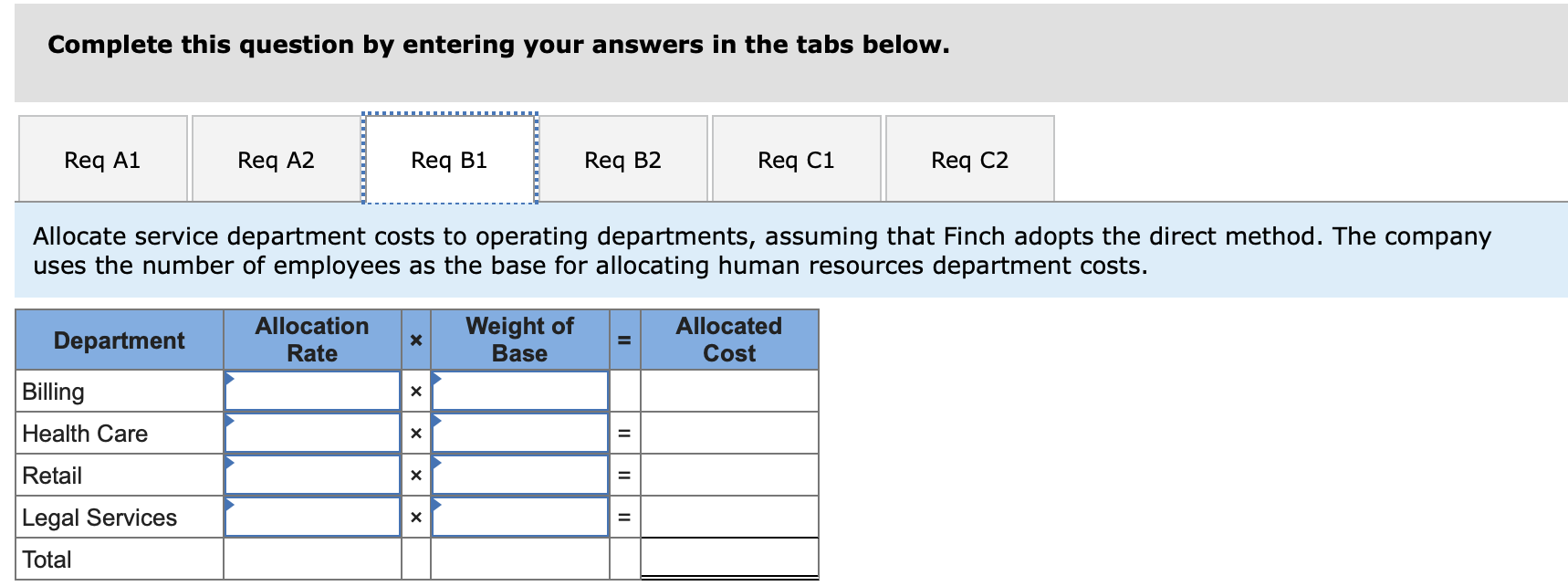Click the Total Allocated Cost cell

[727, 559]
